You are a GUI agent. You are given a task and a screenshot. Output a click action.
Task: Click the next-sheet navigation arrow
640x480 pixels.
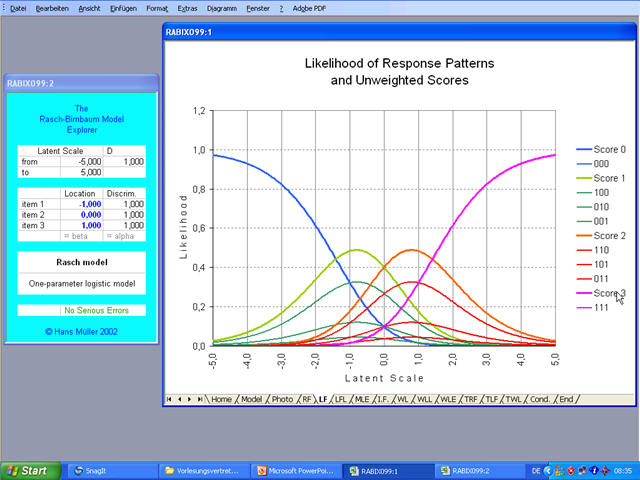click(x=190, y=399)
